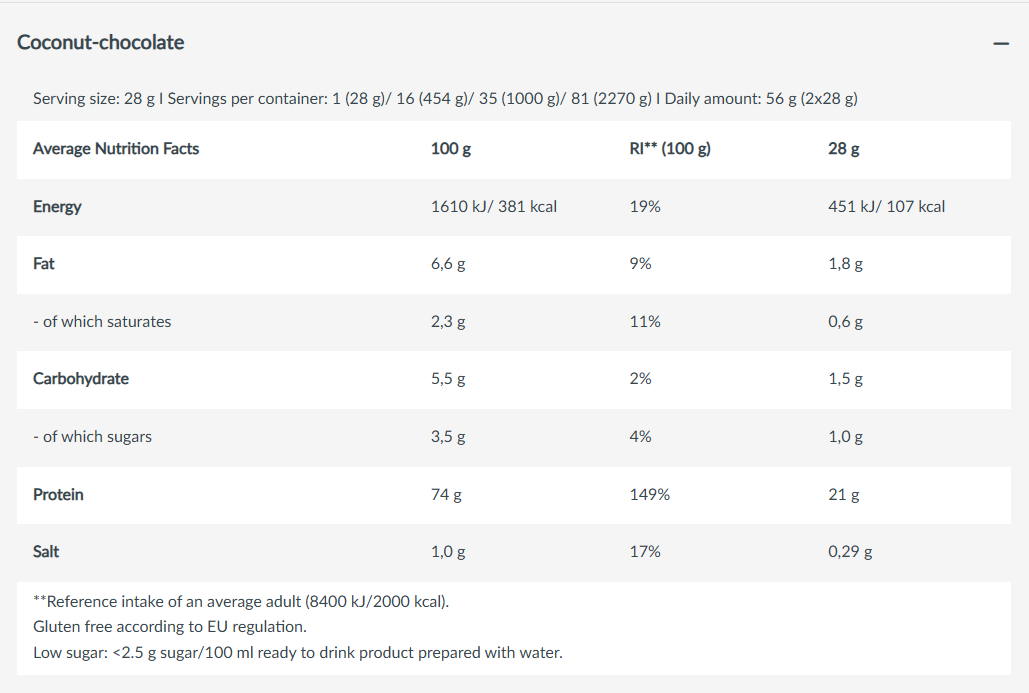Viewport: 1029px width, 693px height.
Task: Click the '- of which saturates' row label
Action: pyautogui.click(x=102, y=322)
